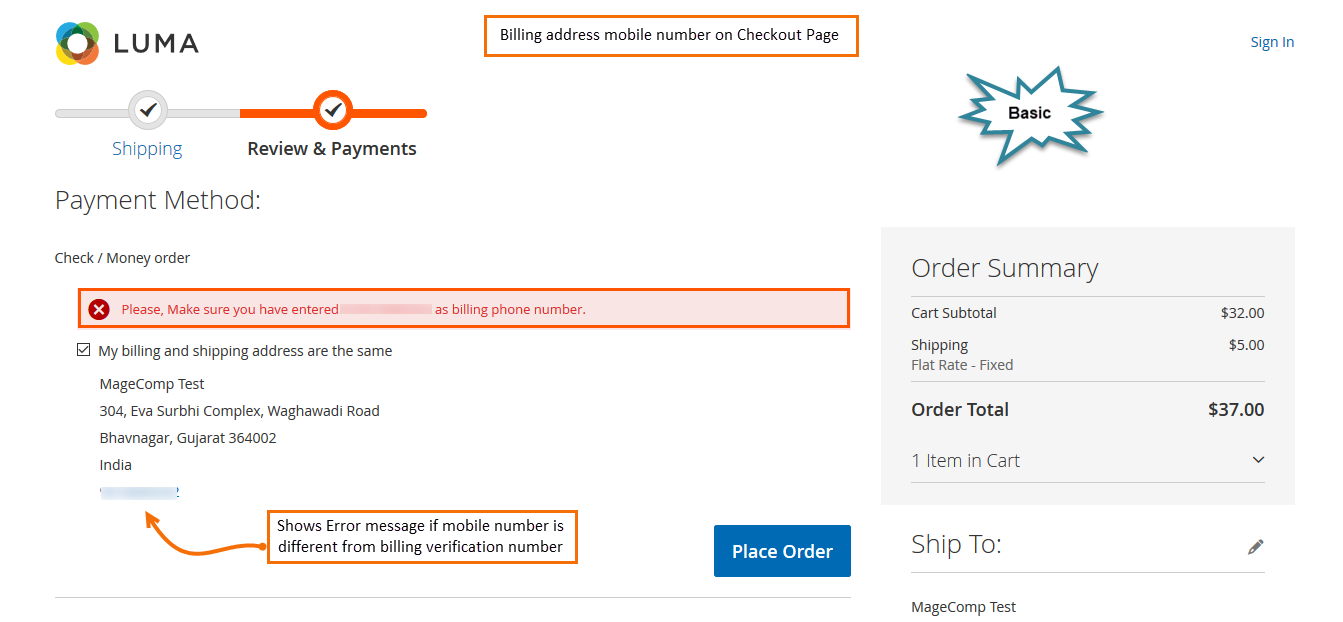
Task: Click the red error X icon
Action: pos(99,309)
